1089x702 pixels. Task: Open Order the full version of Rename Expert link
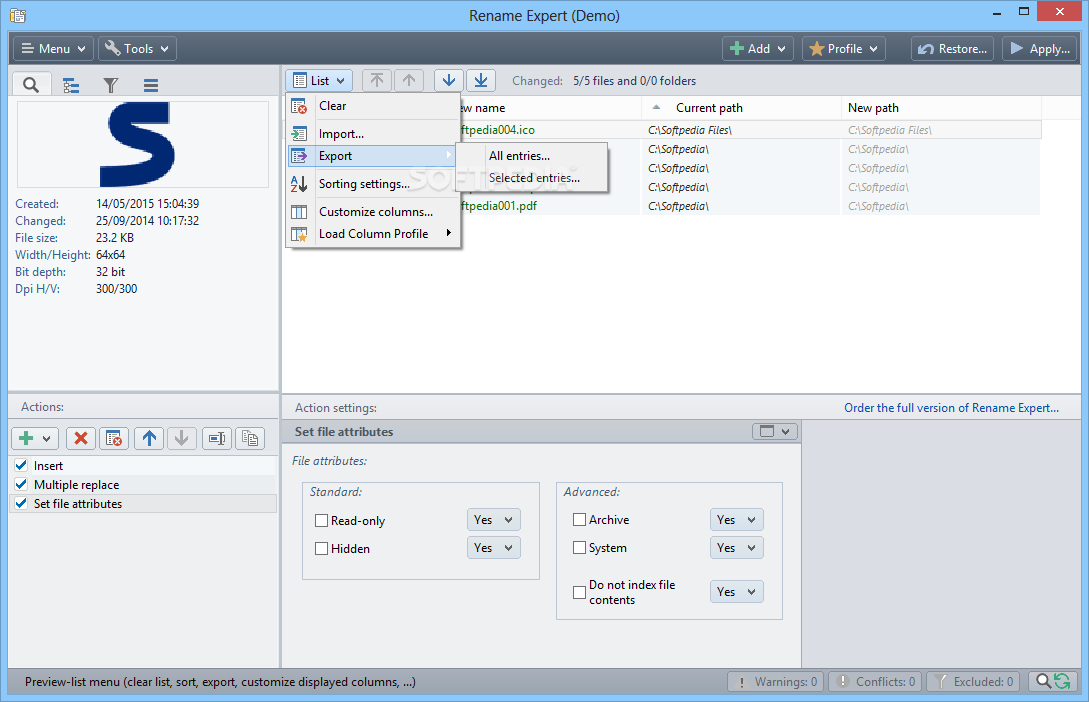pyautogui.click(x=951, y=408)
